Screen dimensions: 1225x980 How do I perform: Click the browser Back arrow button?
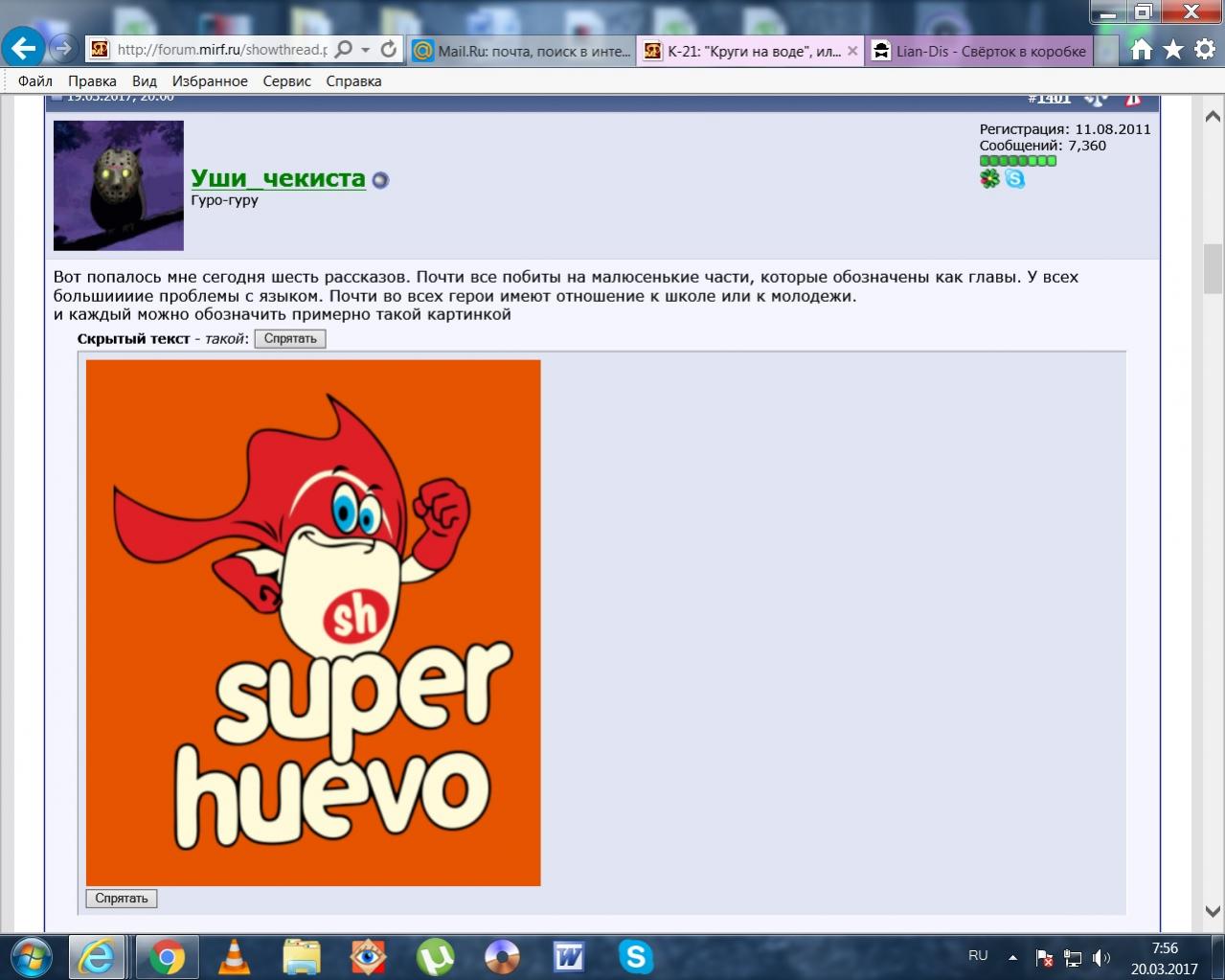point(24,48)
